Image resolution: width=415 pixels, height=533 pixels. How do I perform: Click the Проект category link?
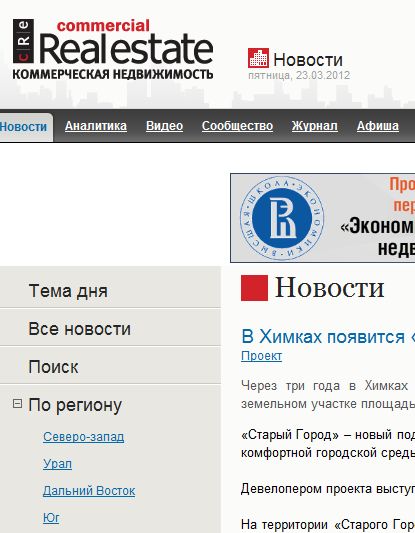[x=262, y=356]
